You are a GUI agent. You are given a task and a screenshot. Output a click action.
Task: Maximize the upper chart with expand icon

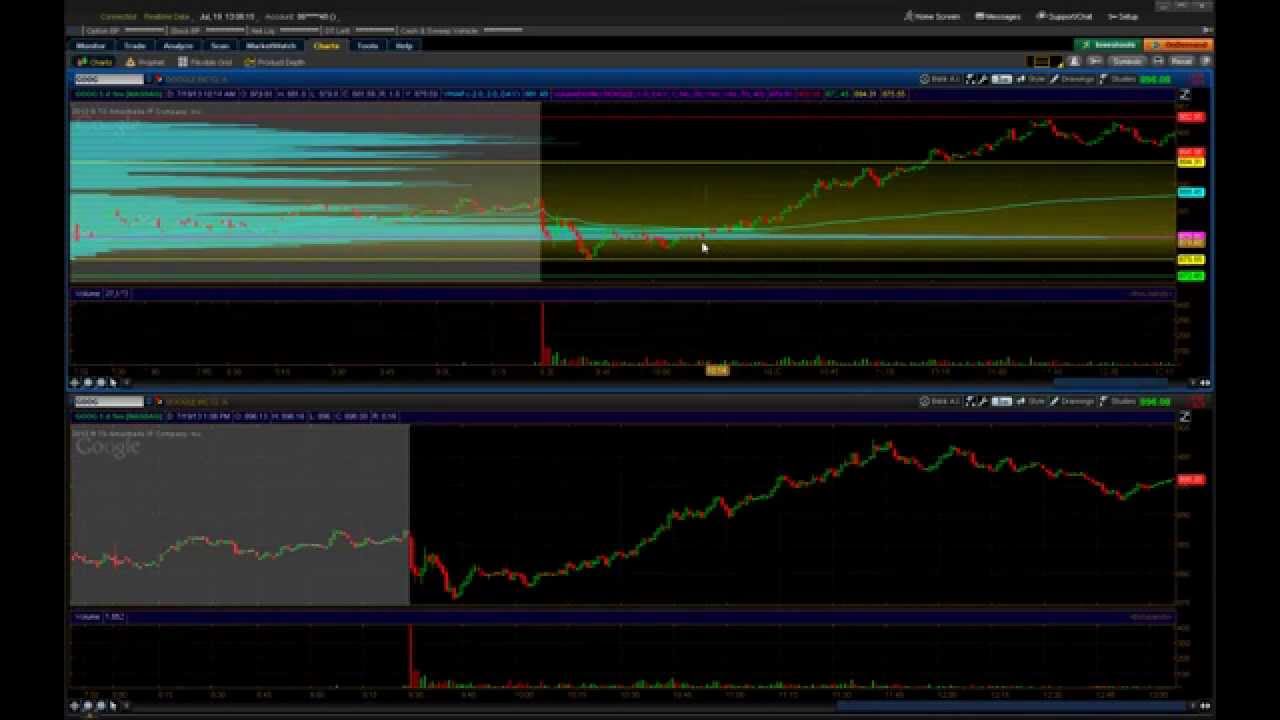click(x=1185, y=95)
